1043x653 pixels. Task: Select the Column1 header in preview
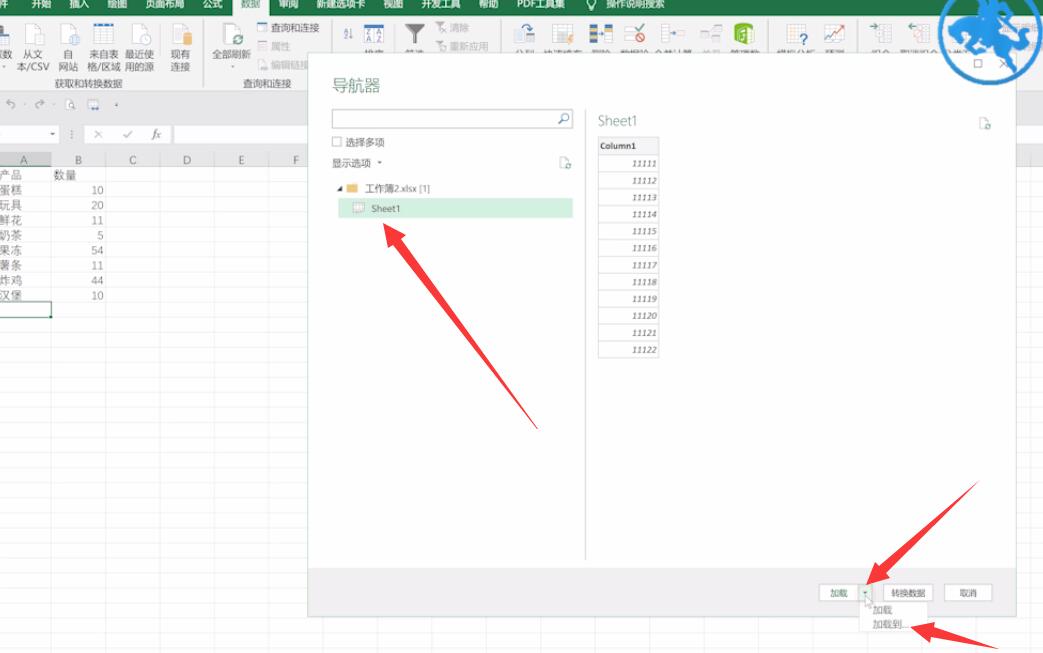tap(629, 146)
